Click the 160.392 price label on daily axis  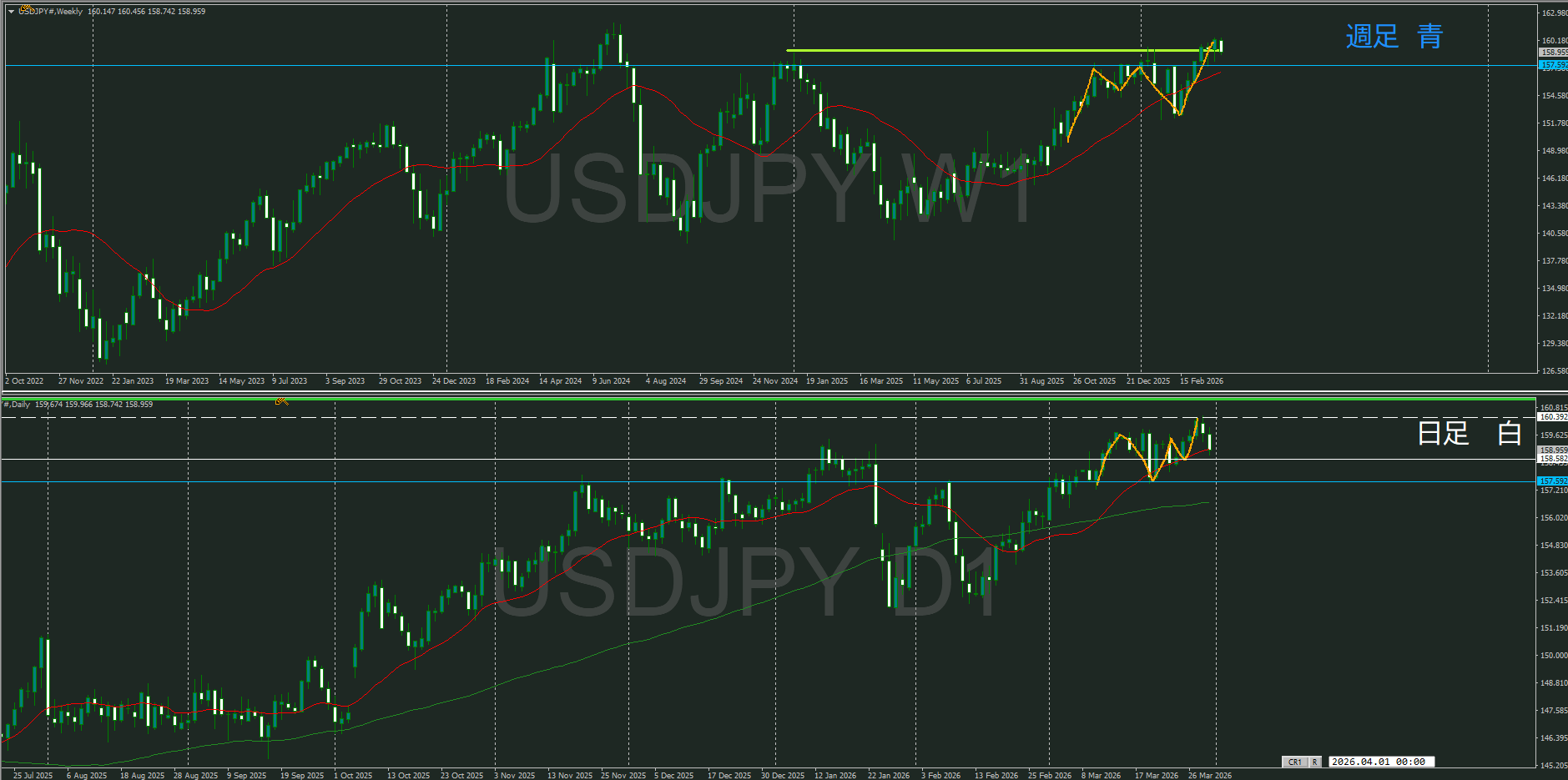1552,417
